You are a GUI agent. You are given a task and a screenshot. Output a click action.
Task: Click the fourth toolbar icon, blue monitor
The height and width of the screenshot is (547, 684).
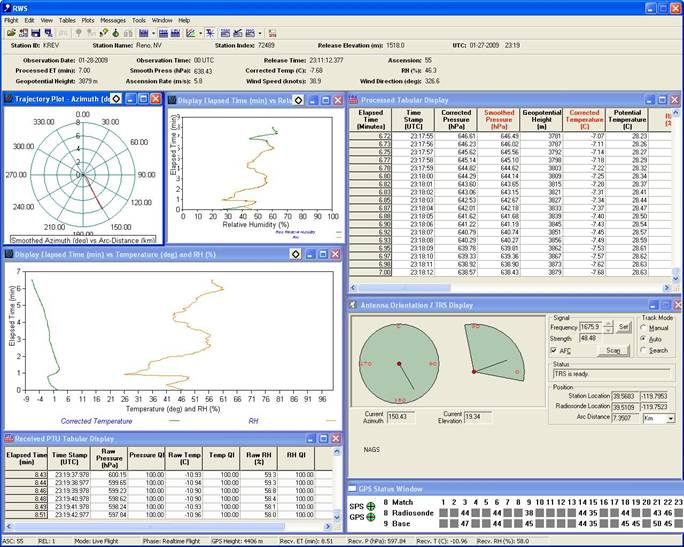[x=48, y=33]
